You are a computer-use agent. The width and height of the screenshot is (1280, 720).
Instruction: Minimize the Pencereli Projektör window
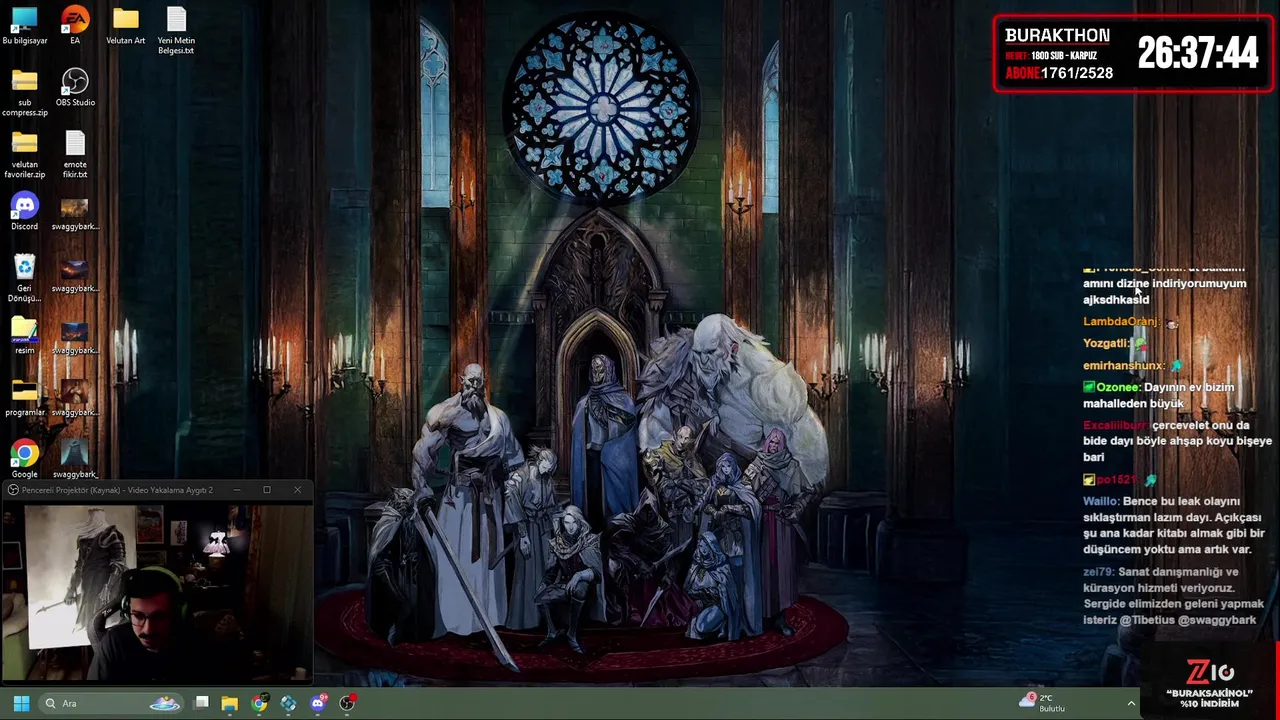point(237,490)
